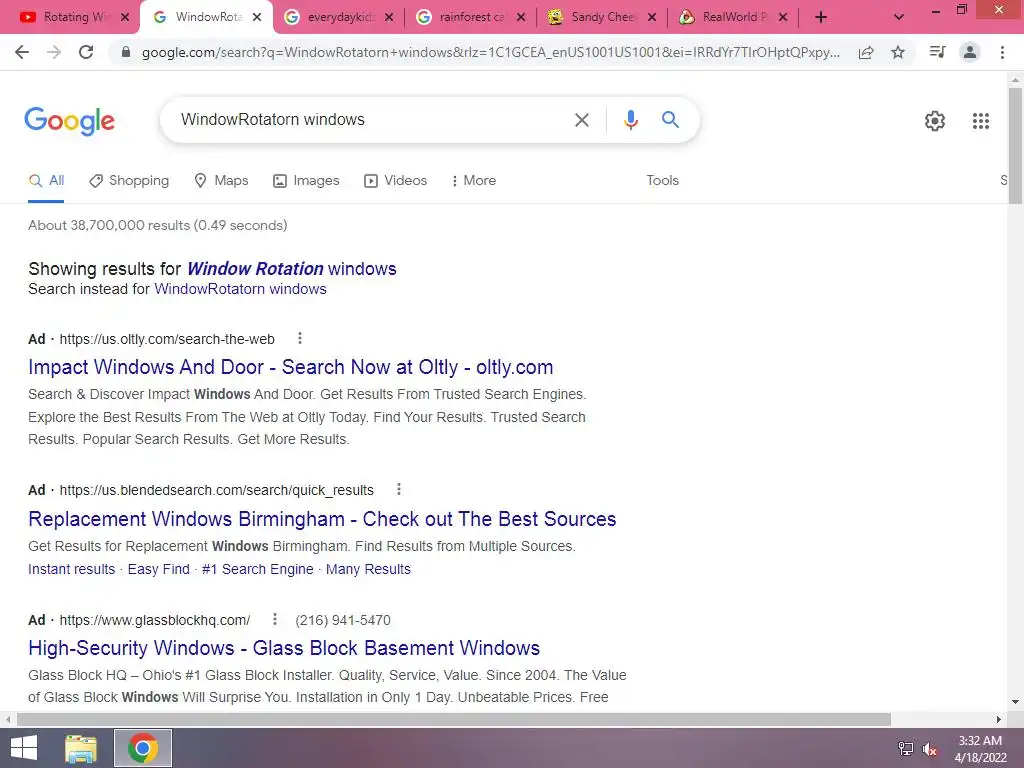The image size is (1024, 768).
Task: View site security padlock info
Action: point(126,52)
